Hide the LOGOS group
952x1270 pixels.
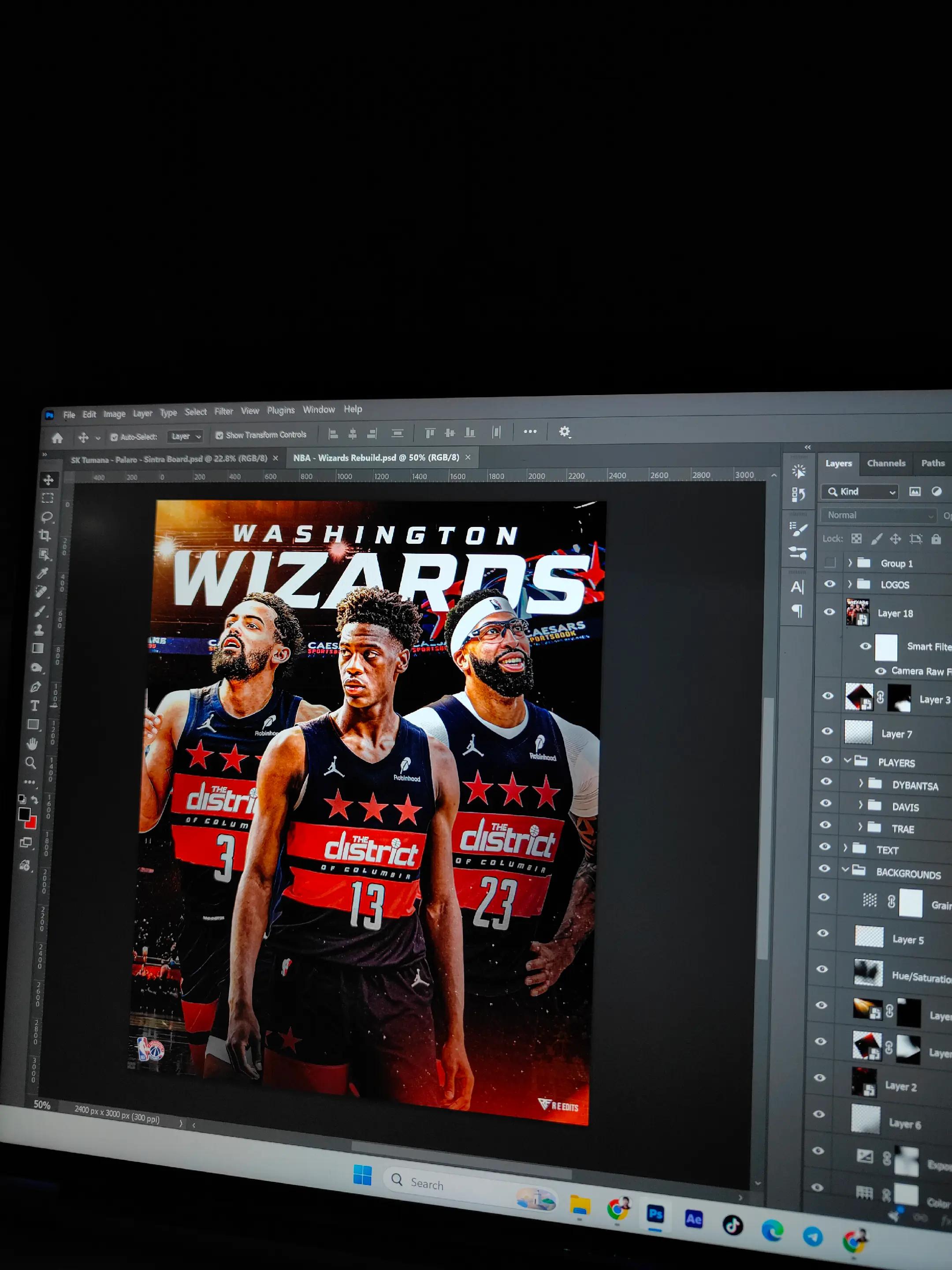pyautogui.click(x=830, y=584)
